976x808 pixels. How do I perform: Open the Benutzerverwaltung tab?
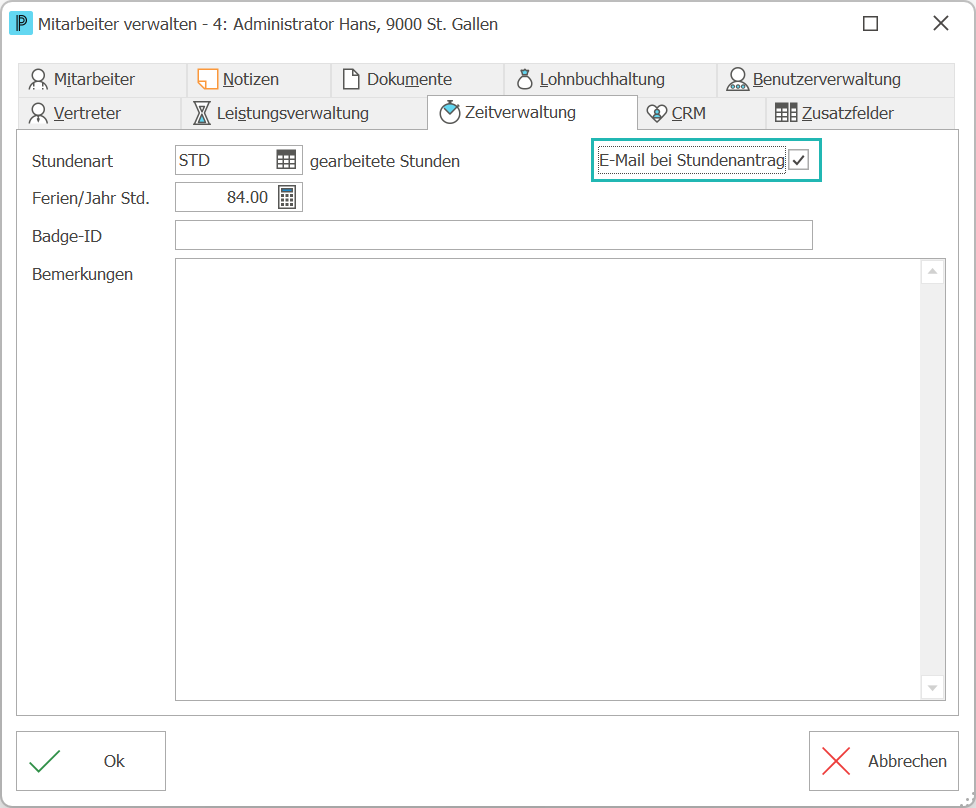(x=835, y=80)
